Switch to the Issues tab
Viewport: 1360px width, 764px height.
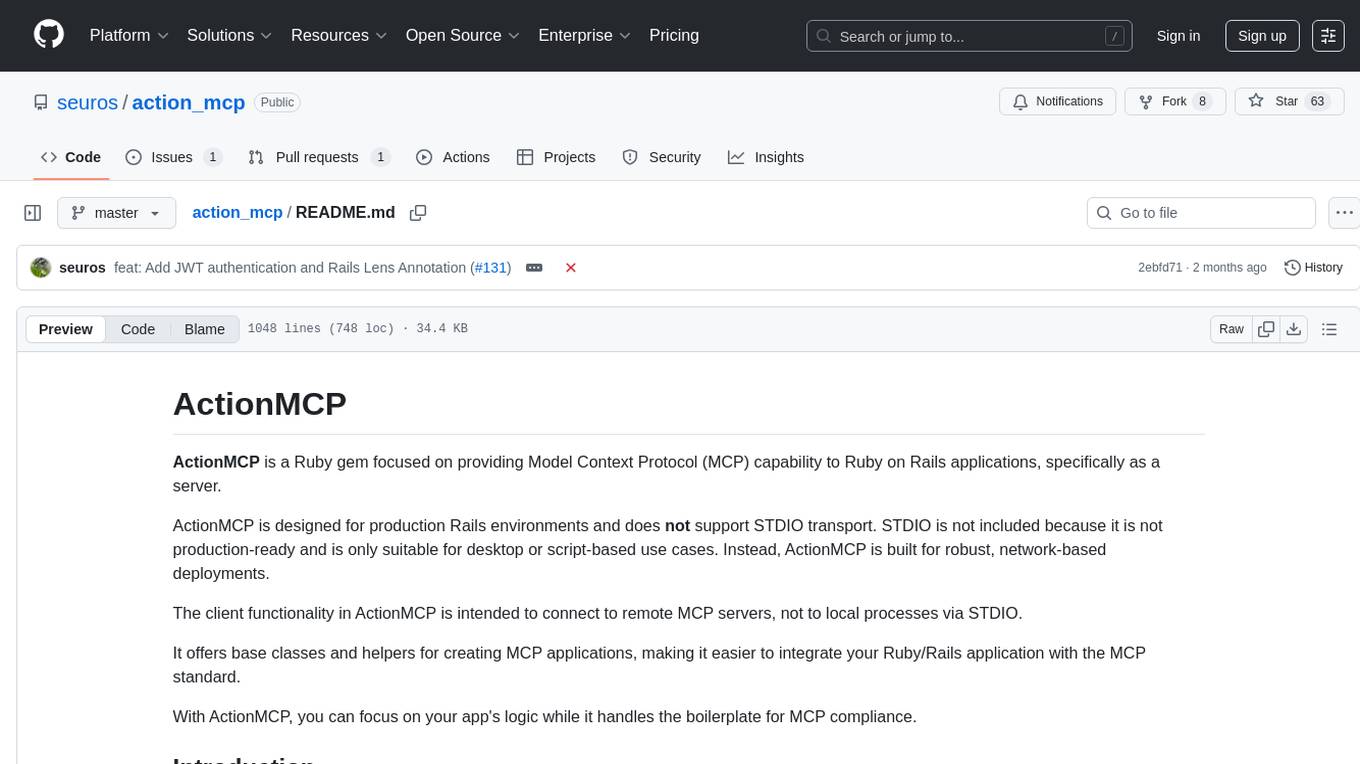173,157
